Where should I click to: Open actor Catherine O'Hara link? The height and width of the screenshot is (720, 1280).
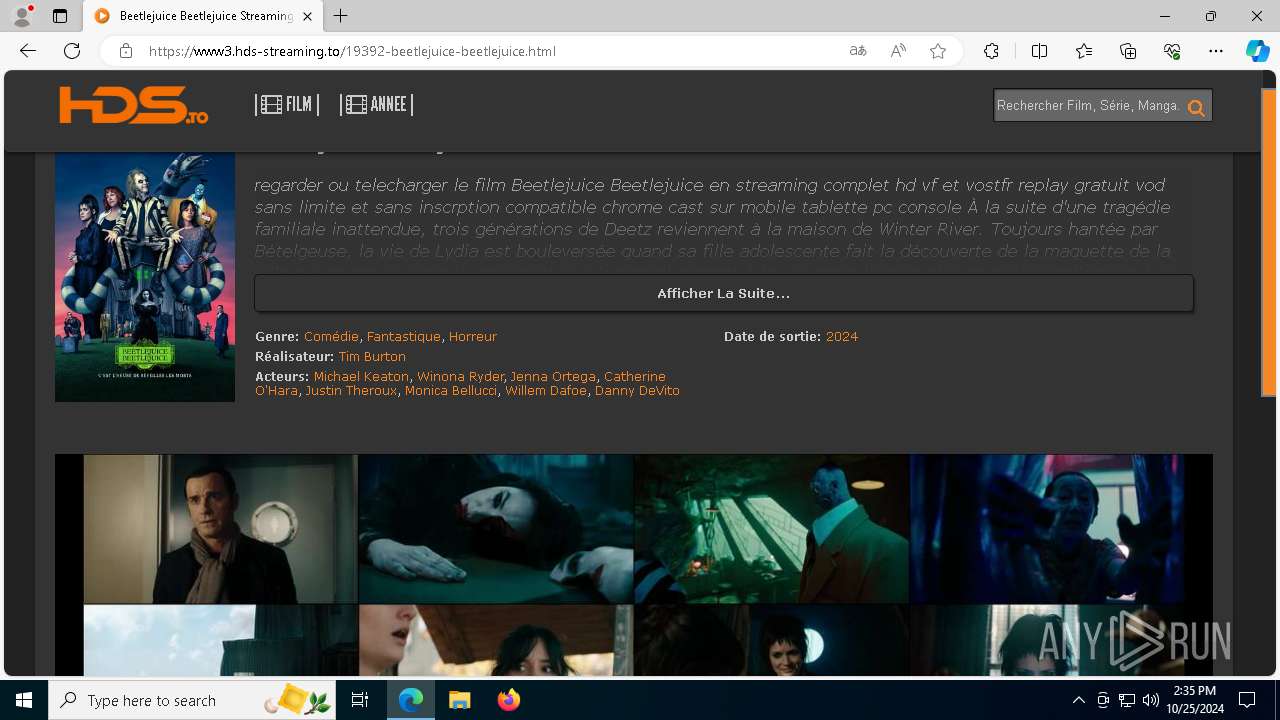coord(635,377)
